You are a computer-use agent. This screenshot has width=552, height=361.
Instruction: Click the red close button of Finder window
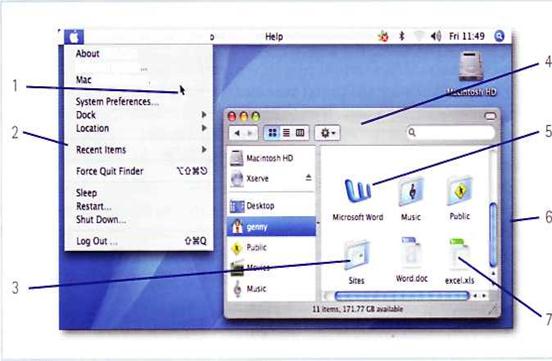tap(232, 116)
